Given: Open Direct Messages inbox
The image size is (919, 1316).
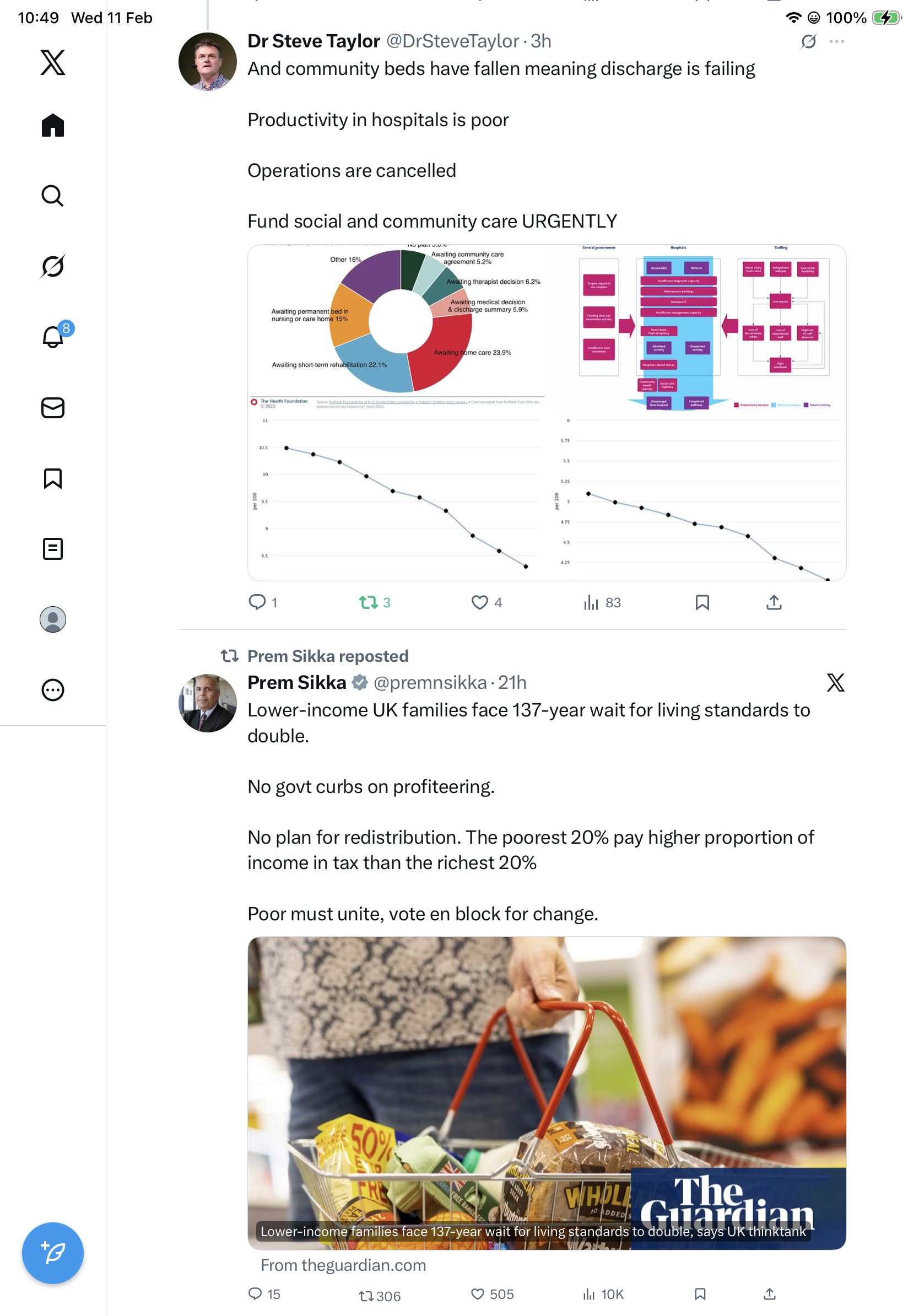Looking at the screenshot, I should tap(53, 407).
